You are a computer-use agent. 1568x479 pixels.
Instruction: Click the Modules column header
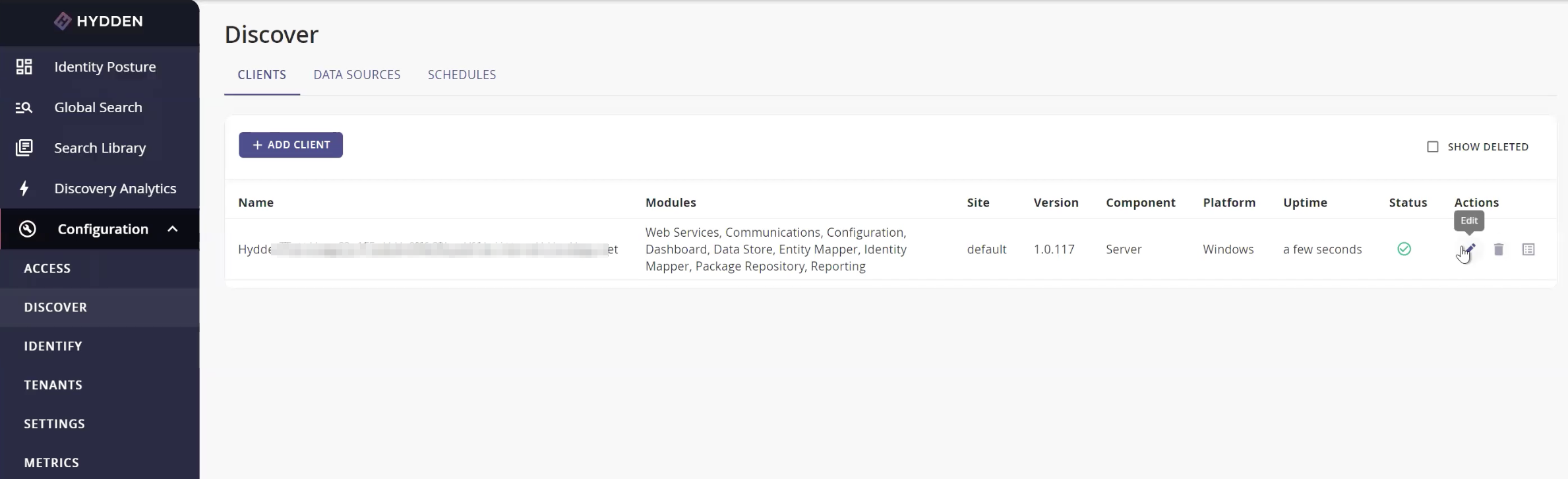click(670, 202)
